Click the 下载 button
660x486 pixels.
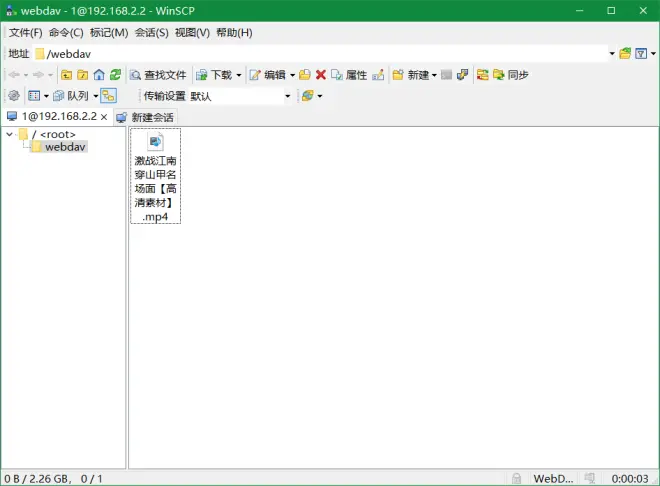point(214,75)
